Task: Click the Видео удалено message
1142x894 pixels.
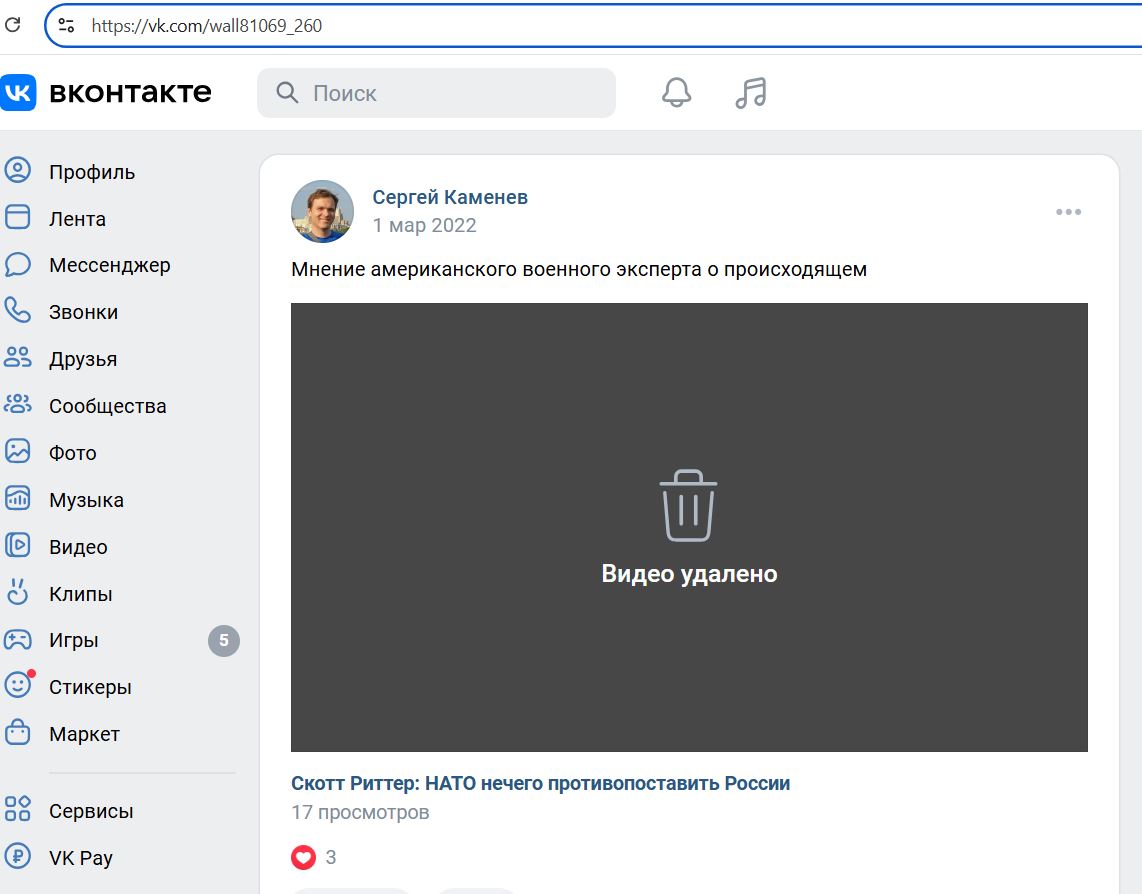Action: [x=689, y=574]
